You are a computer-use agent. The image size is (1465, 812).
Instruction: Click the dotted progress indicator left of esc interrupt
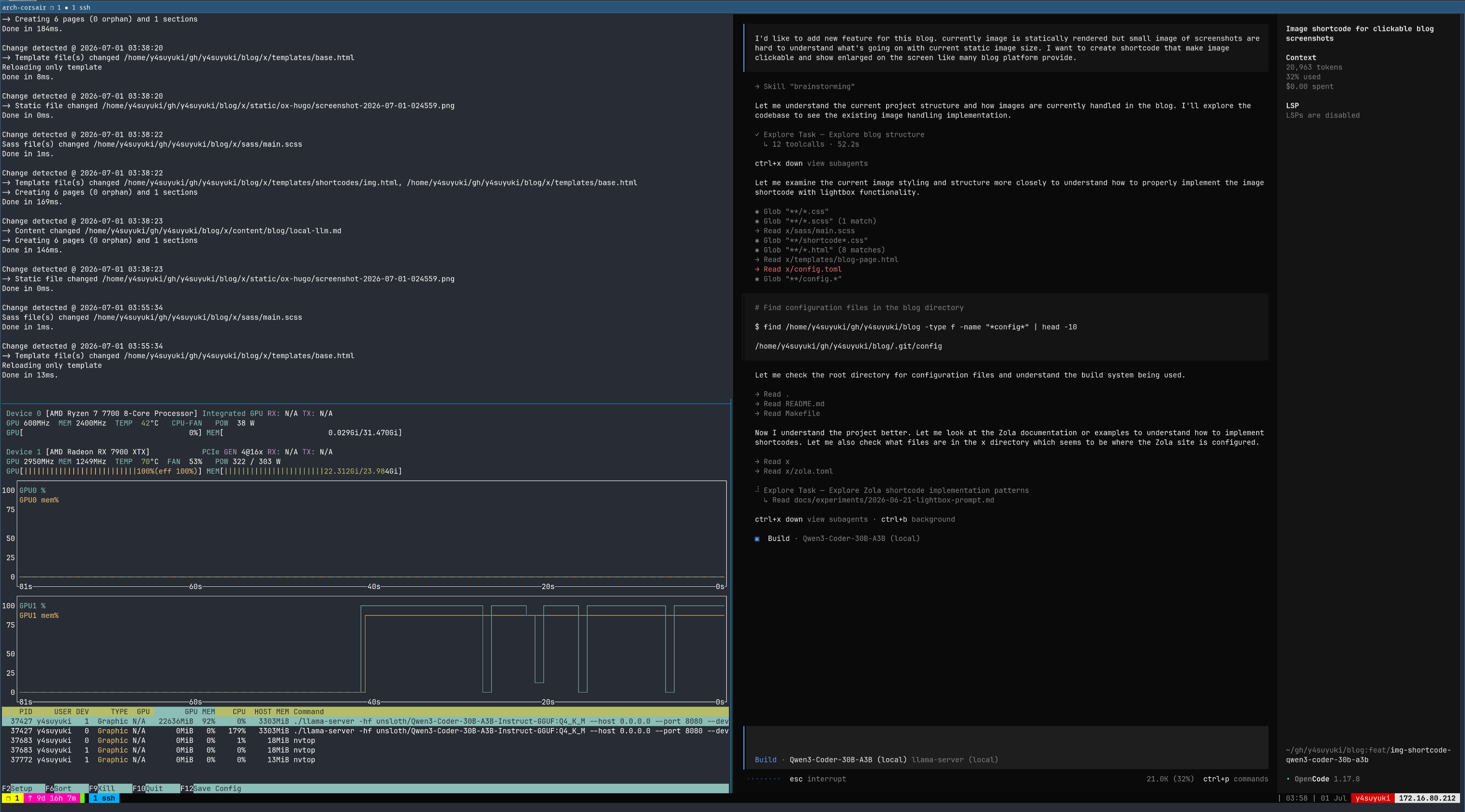point(763,779)
